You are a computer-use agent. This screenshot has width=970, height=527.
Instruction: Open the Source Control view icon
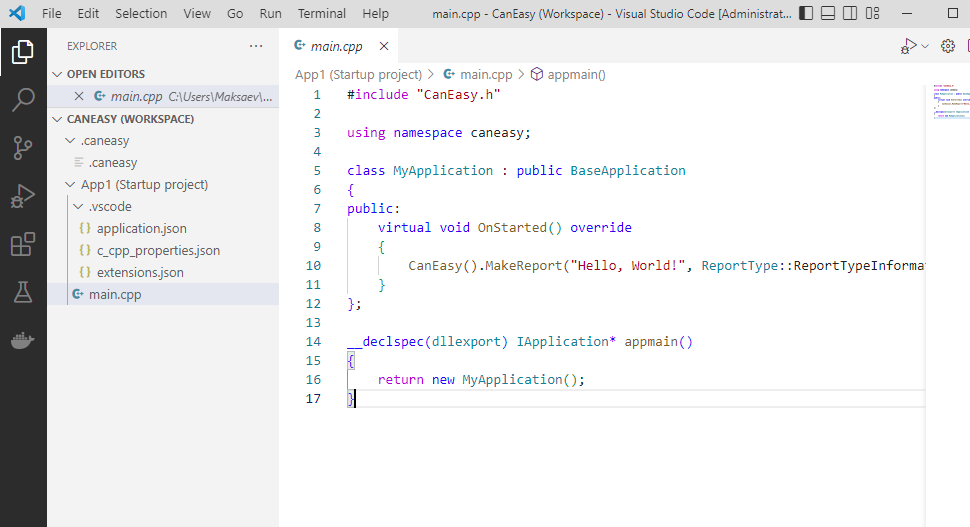pyautogui.click(x=23, y=148)
